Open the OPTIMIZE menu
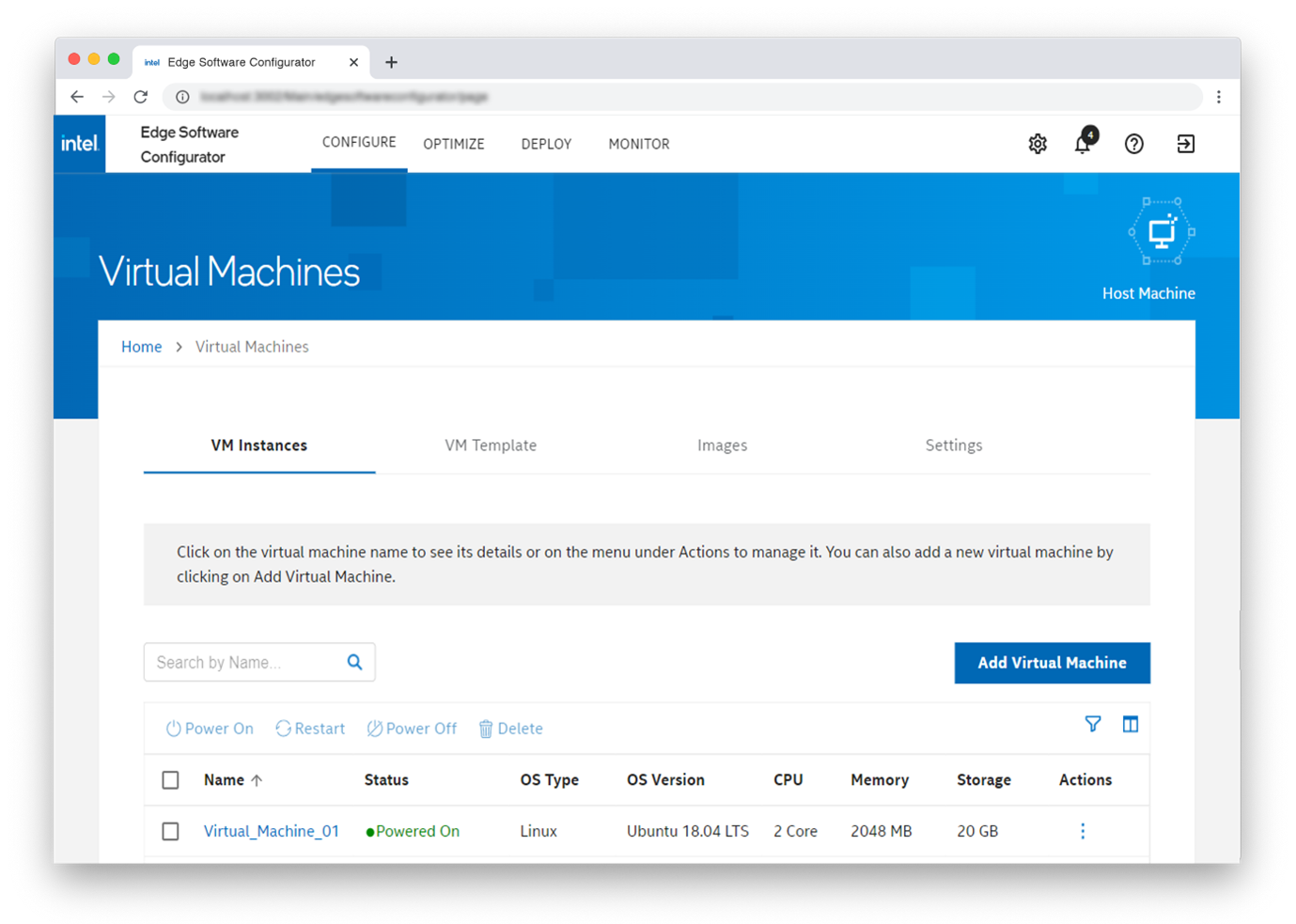1296x924 pixels. pyautogui.click(x=454, y=144)
